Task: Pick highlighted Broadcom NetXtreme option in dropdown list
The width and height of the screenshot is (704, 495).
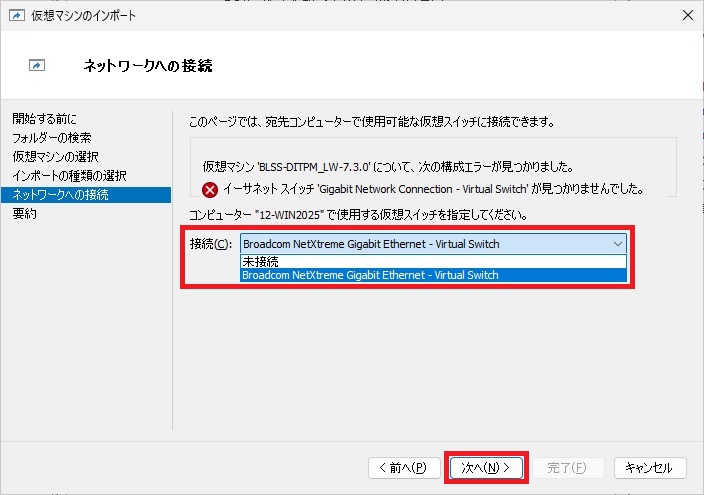Action: pos(370,275)
